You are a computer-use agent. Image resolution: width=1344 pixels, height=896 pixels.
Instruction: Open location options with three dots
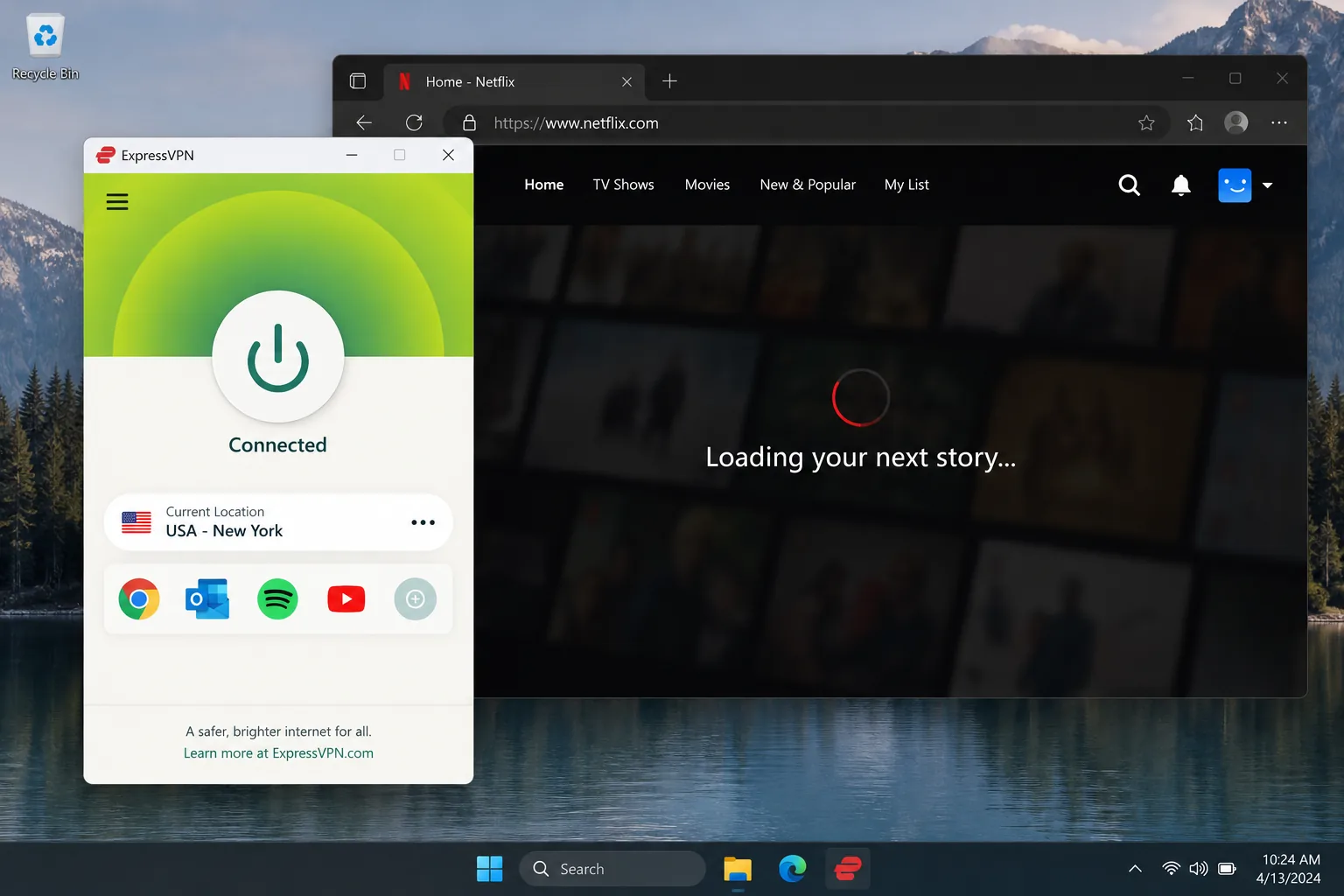(x=423, y=522)
